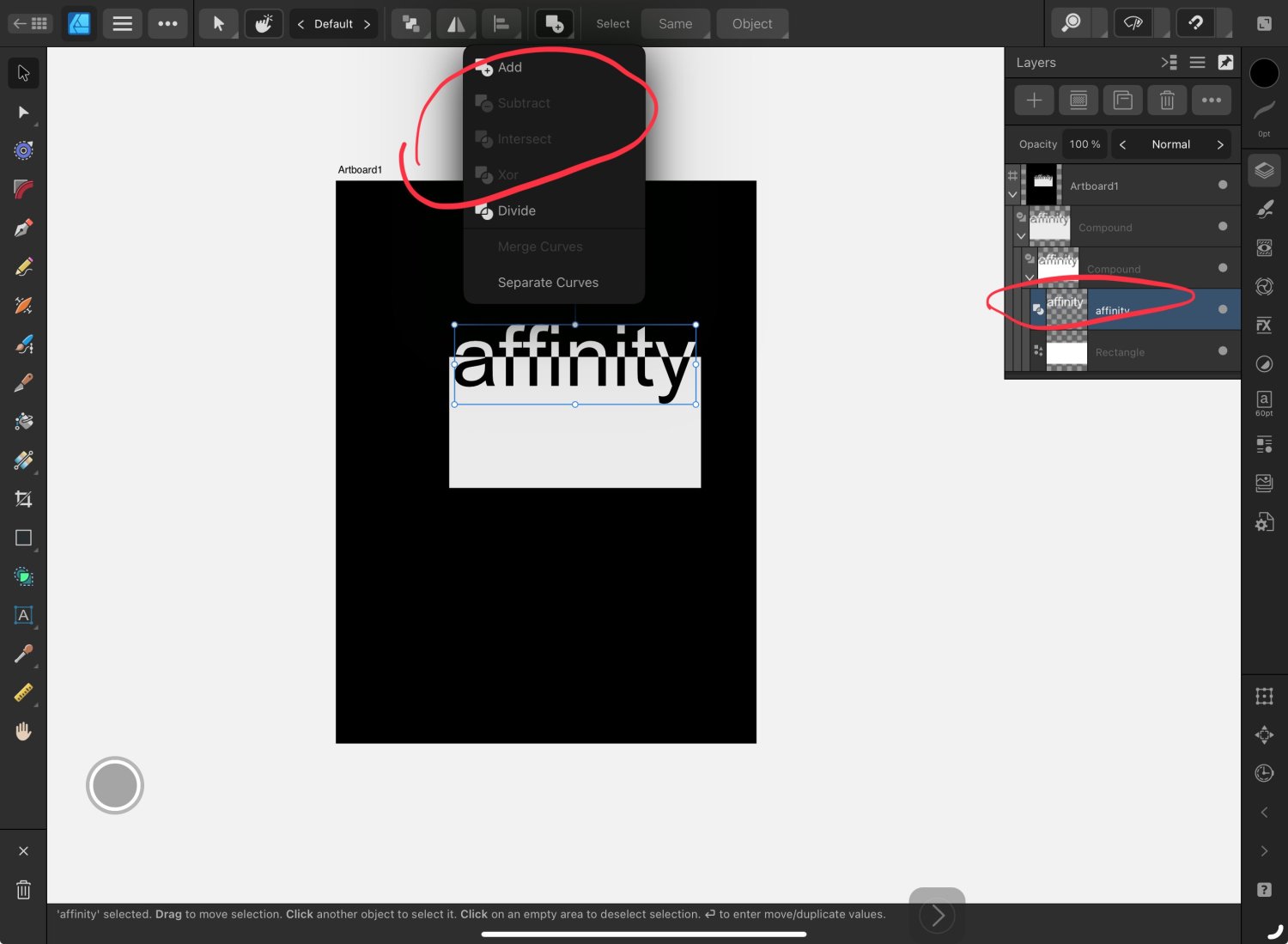
Task: Switch to the next blend mode
Action: click(x=1219, y=144)
